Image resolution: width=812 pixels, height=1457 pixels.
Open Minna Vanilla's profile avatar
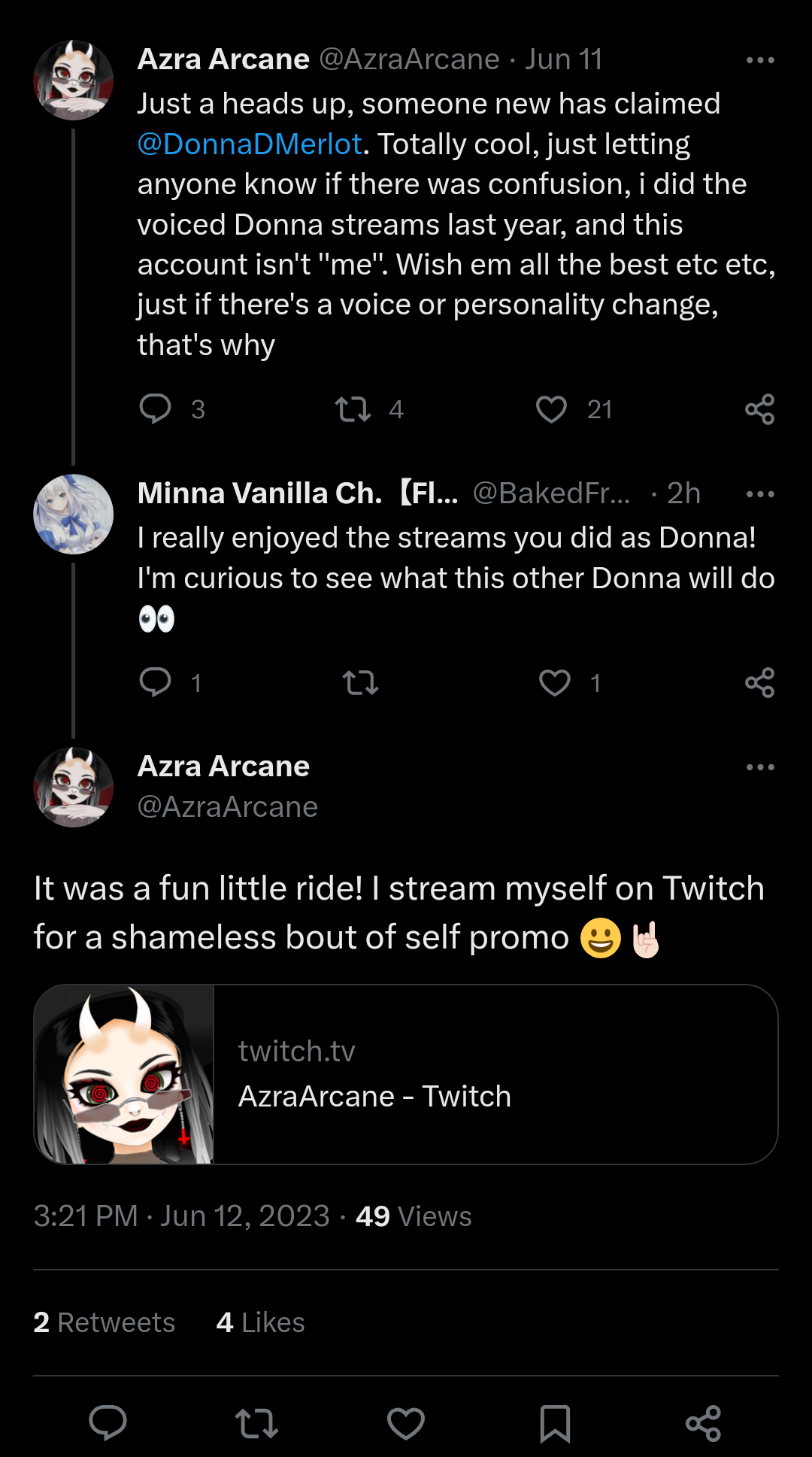(73, 515)
